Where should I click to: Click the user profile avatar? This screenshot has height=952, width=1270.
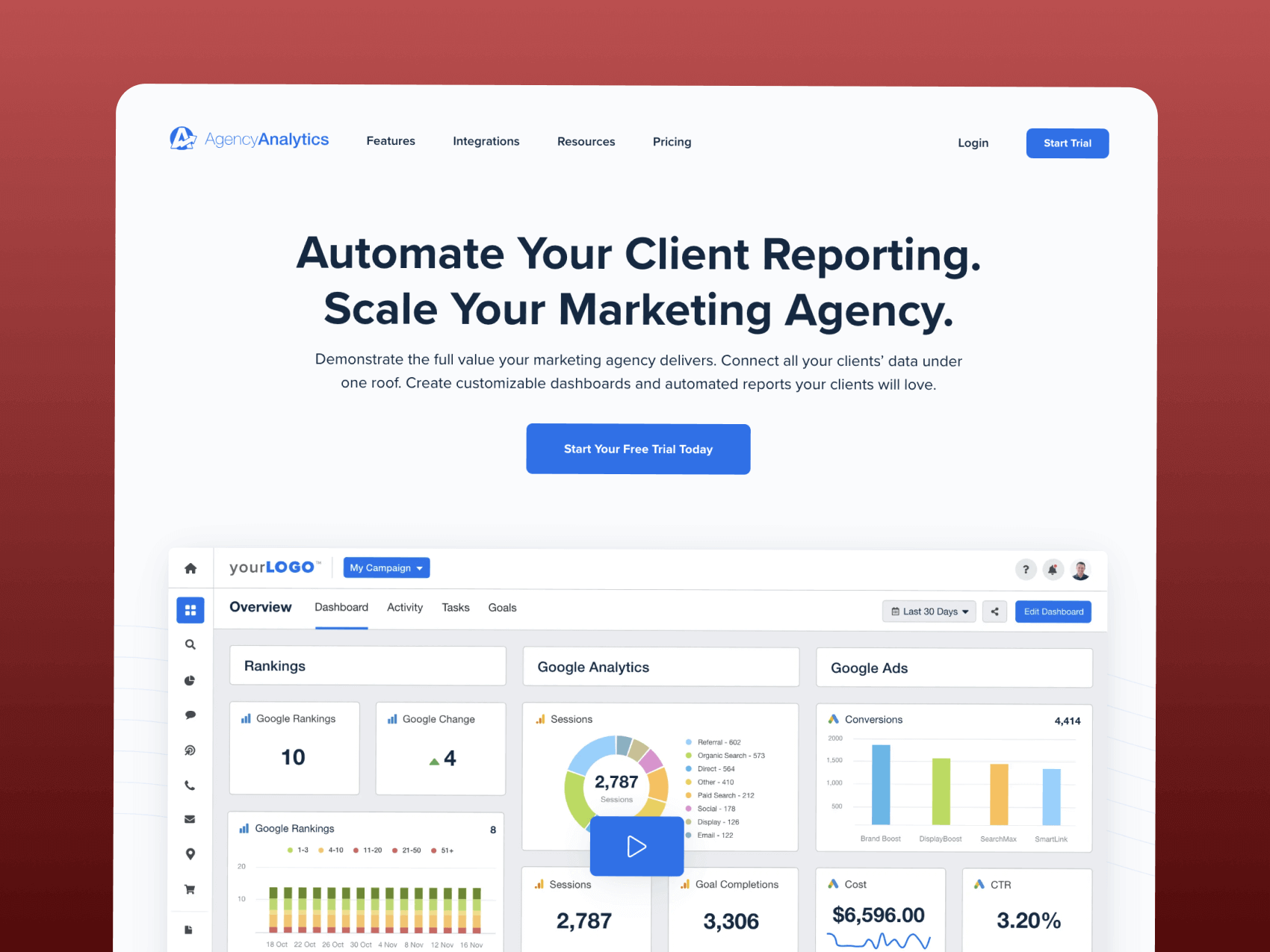coord(1080,570)
